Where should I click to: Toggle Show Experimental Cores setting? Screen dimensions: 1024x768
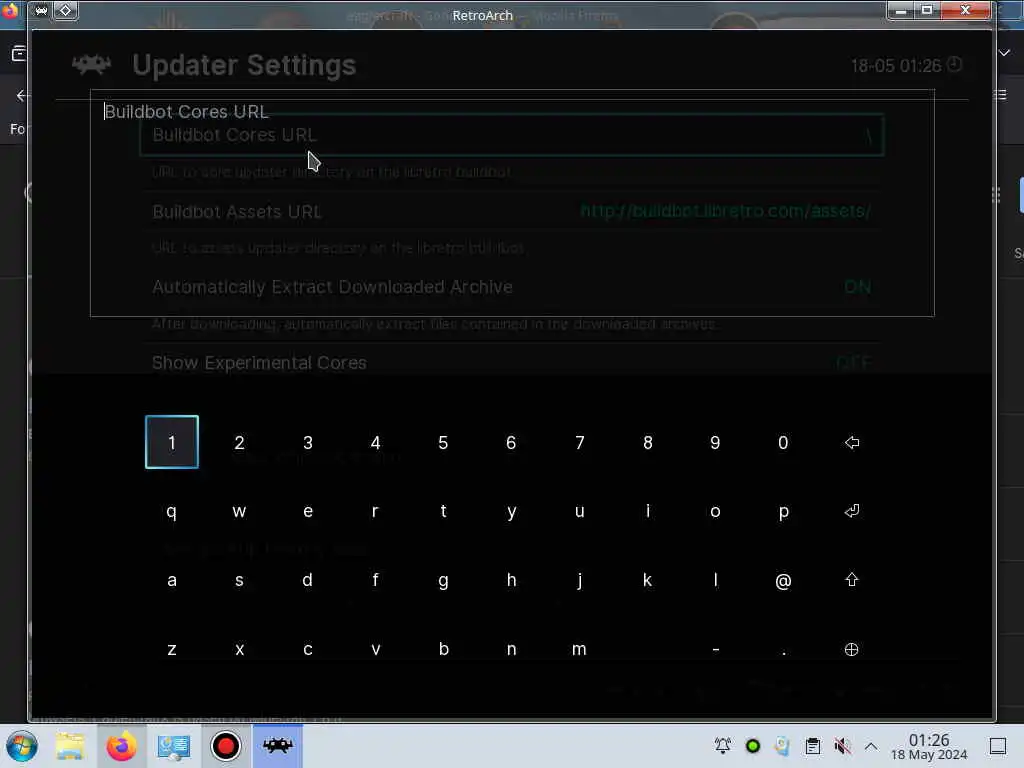(x=511, y=362)
